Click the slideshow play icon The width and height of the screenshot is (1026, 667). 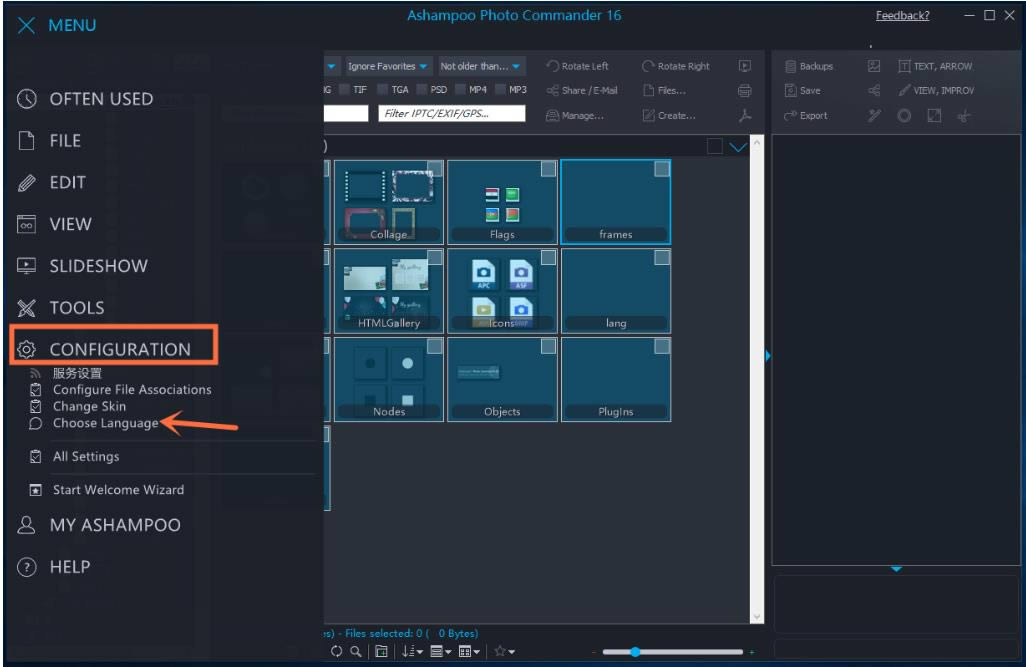click(745, 66)
